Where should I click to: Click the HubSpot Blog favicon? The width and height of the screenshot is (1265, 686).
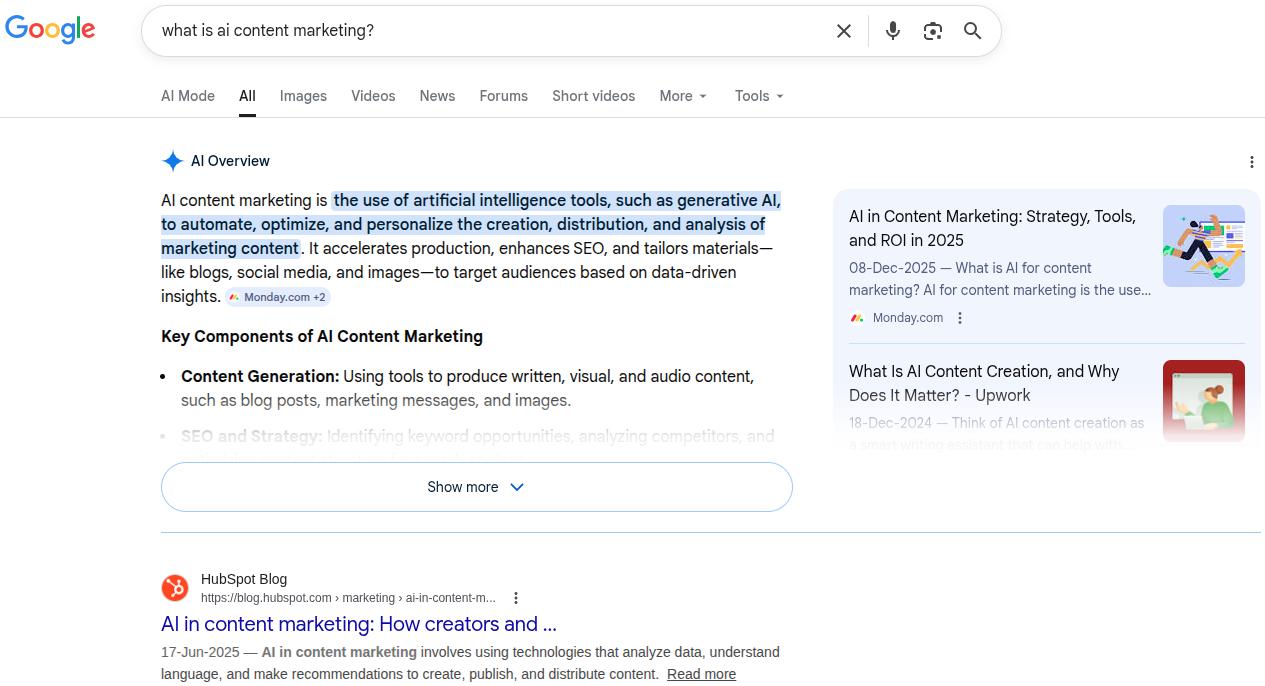(175, 588)
